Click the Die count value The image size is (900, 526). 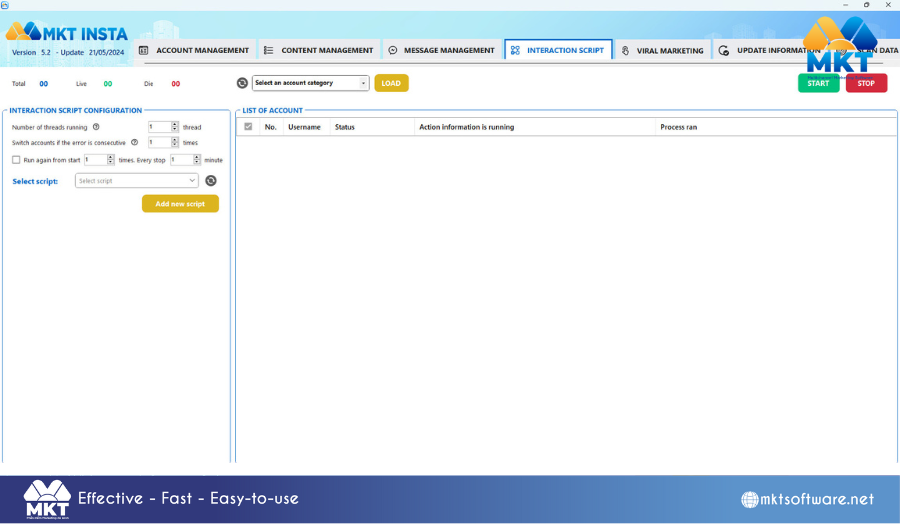click(176, 84)
